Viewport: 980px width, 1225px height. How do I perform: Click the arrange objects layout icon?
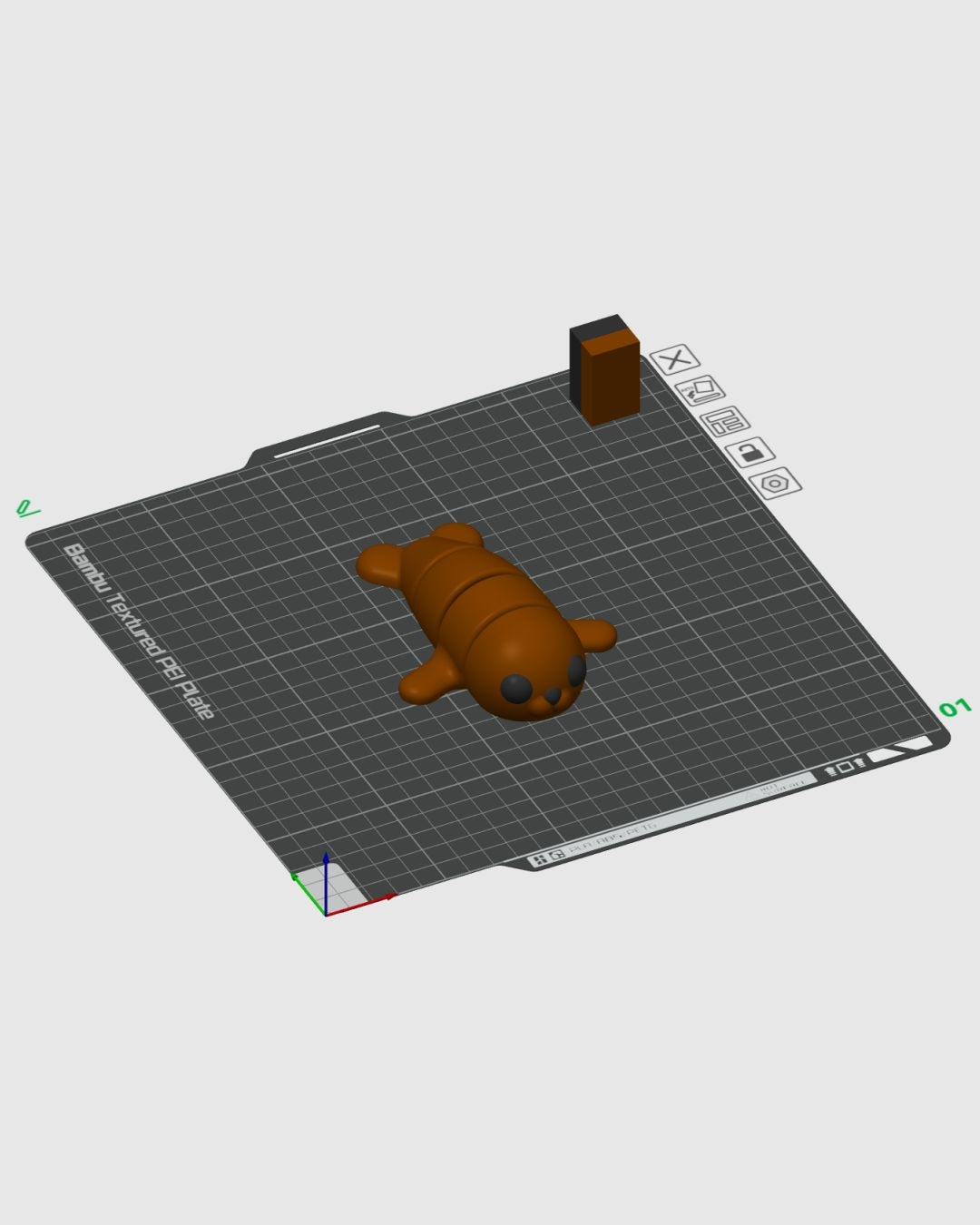pos(725,422)
